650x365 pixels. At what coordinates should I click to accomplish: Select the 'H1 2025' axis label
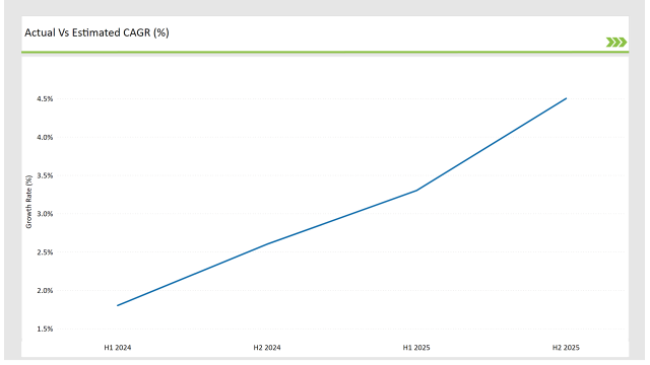coord(416,348)
